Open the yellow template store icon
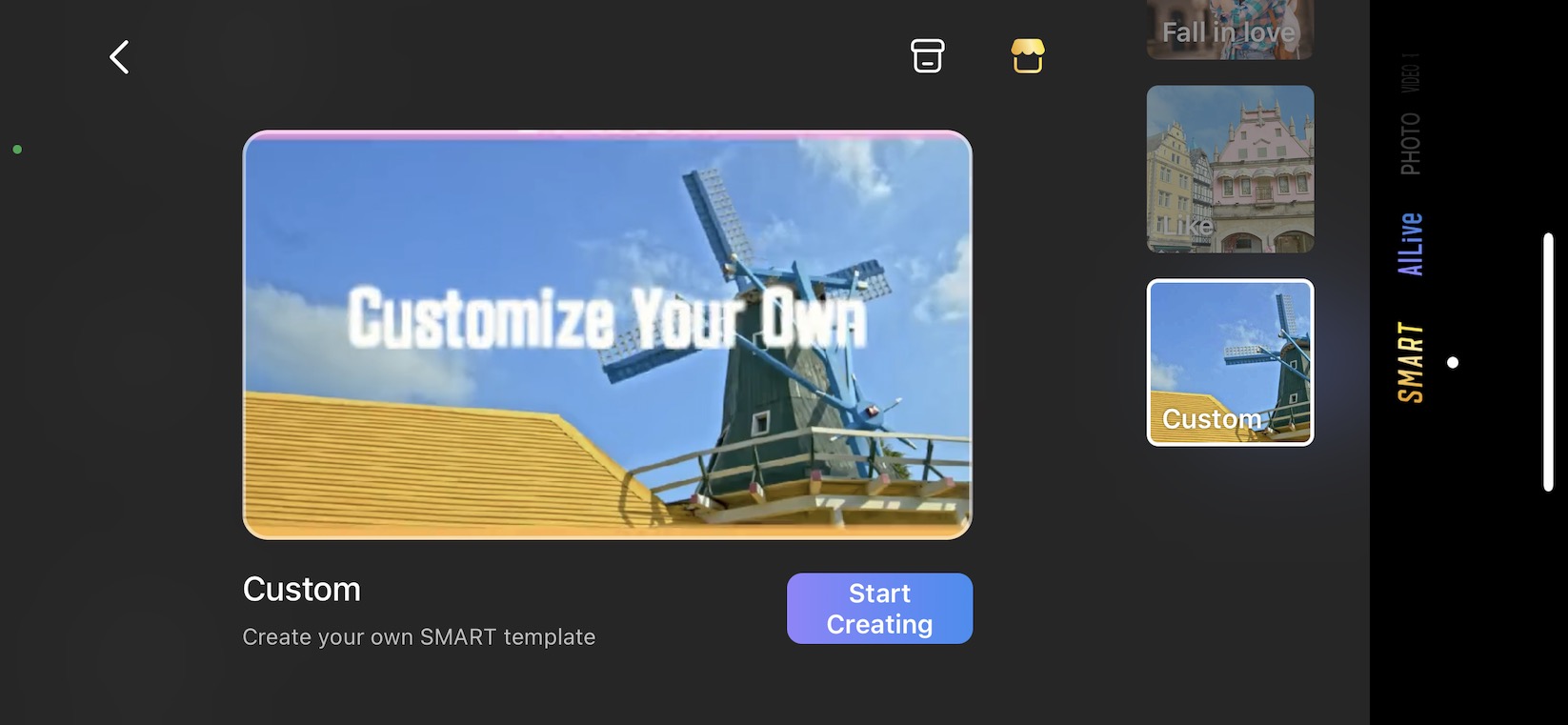Image resolution: width=1568 pixels, height=725 pixels. pos(1028,56)
